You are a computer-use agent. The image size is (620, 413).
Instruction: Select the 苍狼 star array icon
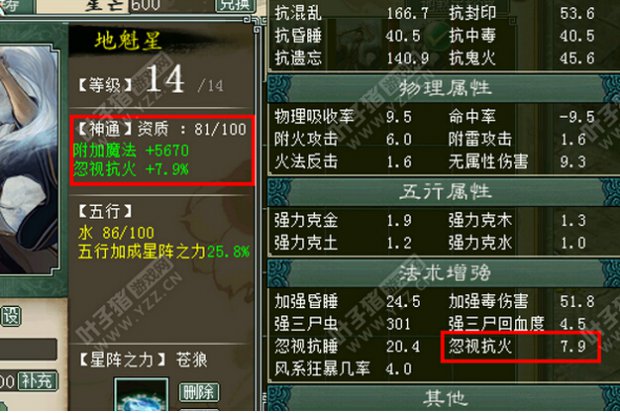(141, 394)
